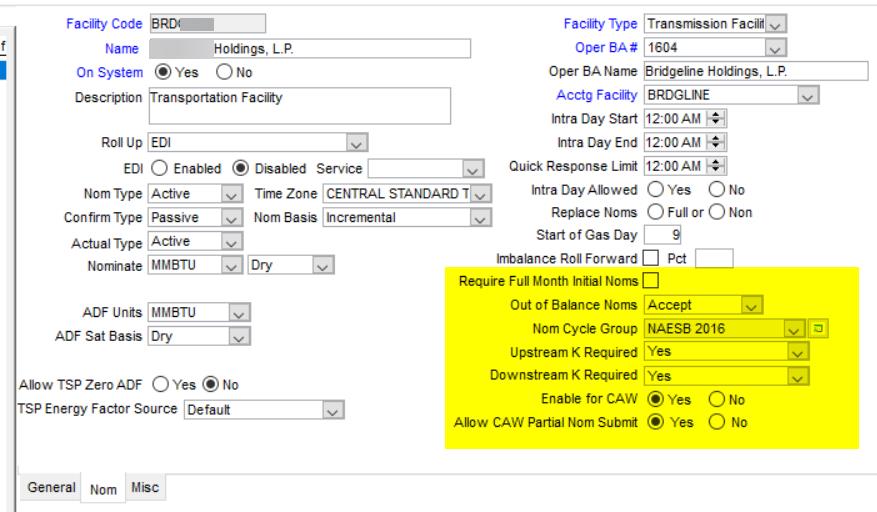
Task: Open the Roll Up dropdown
Action: 353,143
